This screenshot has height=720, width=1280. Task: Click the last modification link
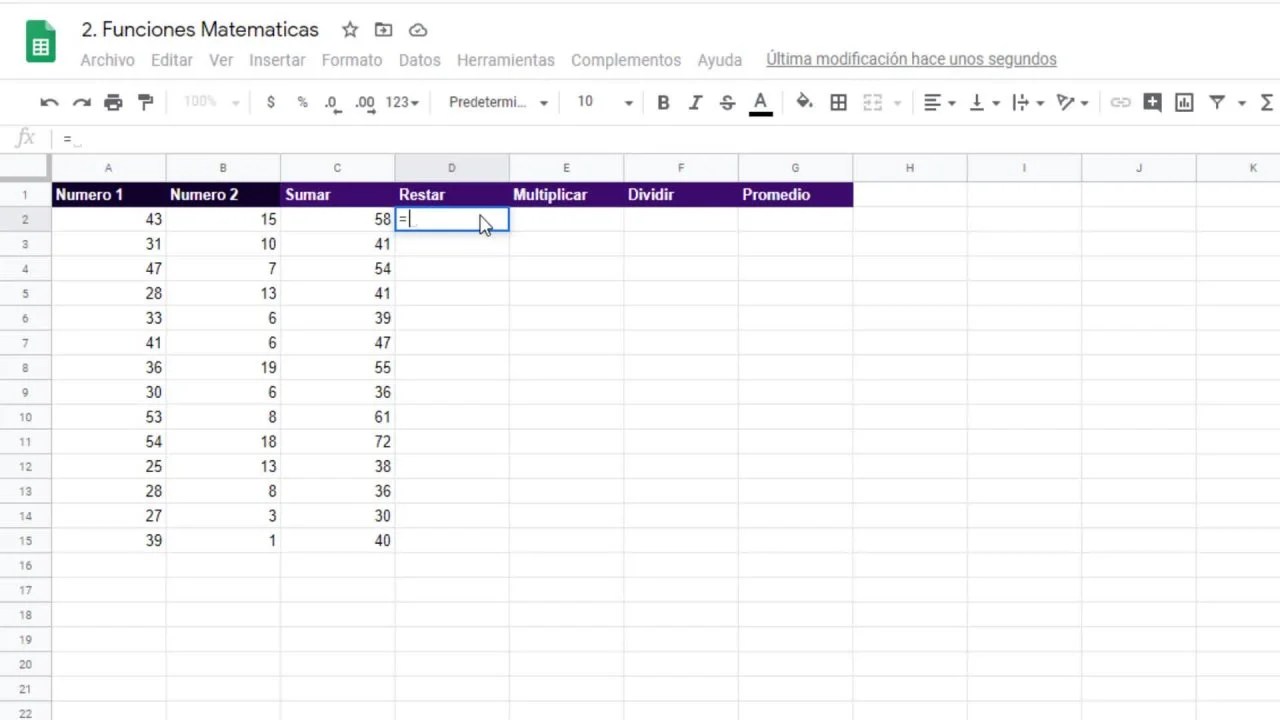[x=911, y=59]
